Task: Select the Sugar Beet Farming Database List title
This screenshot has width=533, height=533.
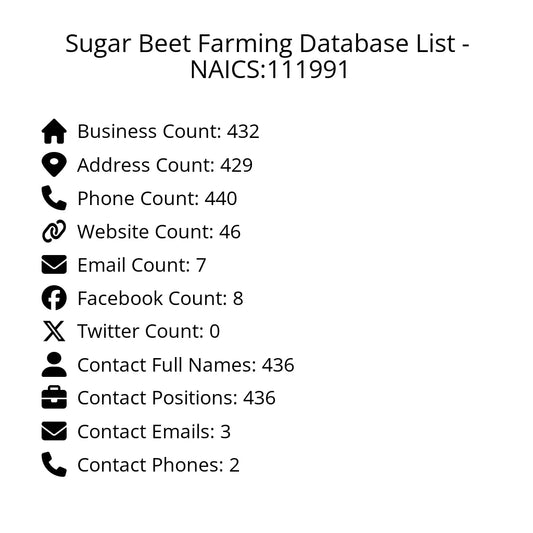Action: coord(268,56)
